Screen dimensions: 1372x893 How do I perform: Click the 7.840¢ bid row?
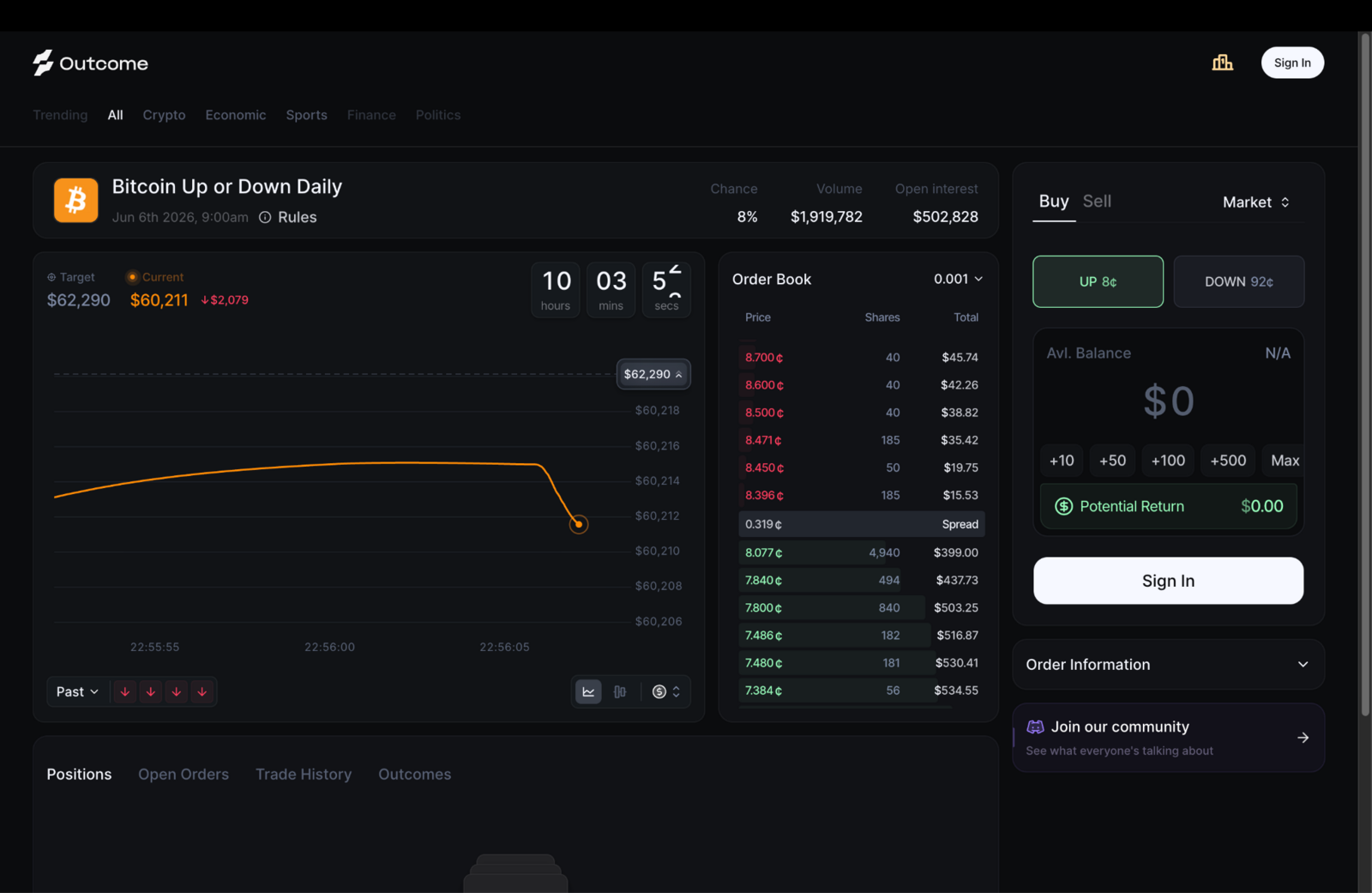pyautogui.click(x=861, y=580)
